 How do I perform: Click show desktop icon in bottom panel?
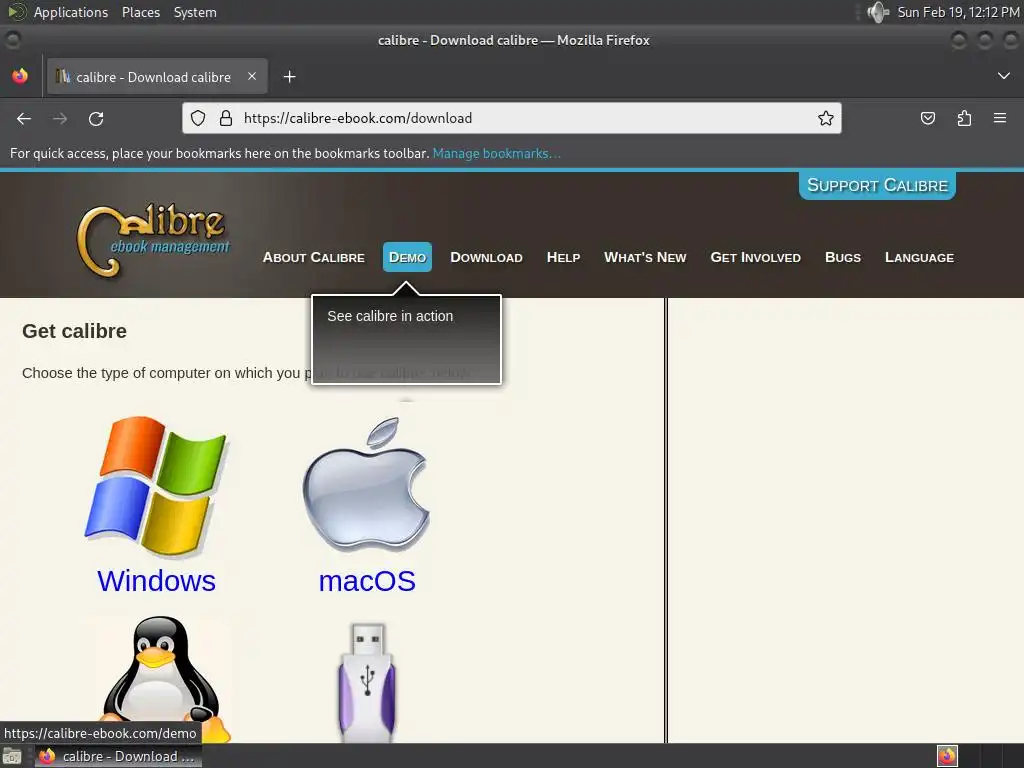tap(12, 756)
